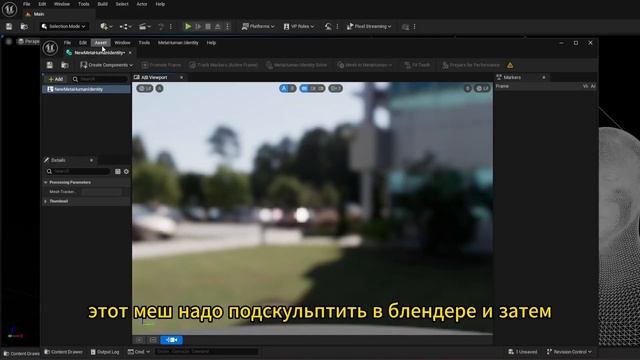Open MetaHuman Identity menu
This screenshot has height=360, width=640.
click(178, 43)
